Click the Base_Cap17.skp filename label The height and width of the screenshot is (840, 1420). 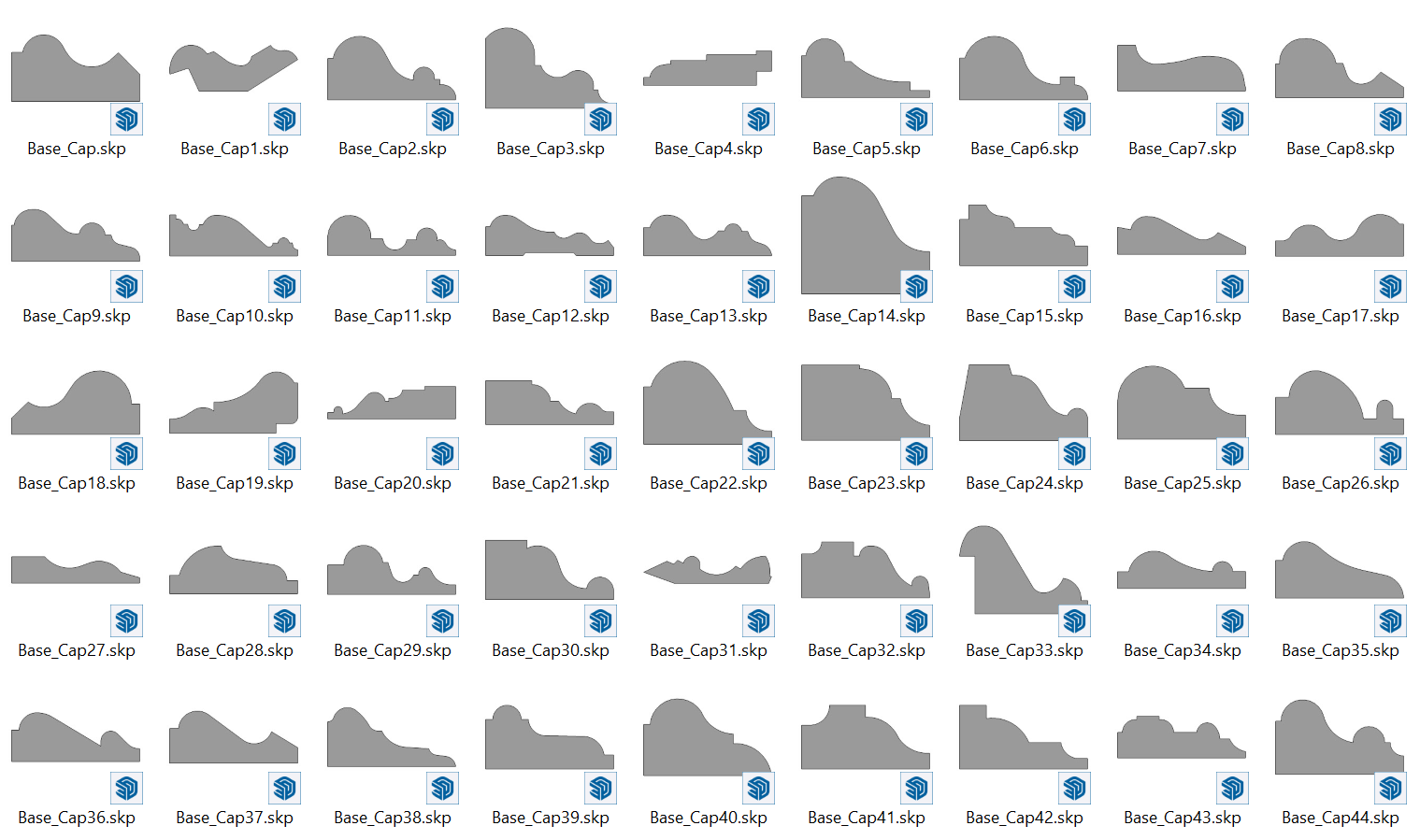(1340, 316)
